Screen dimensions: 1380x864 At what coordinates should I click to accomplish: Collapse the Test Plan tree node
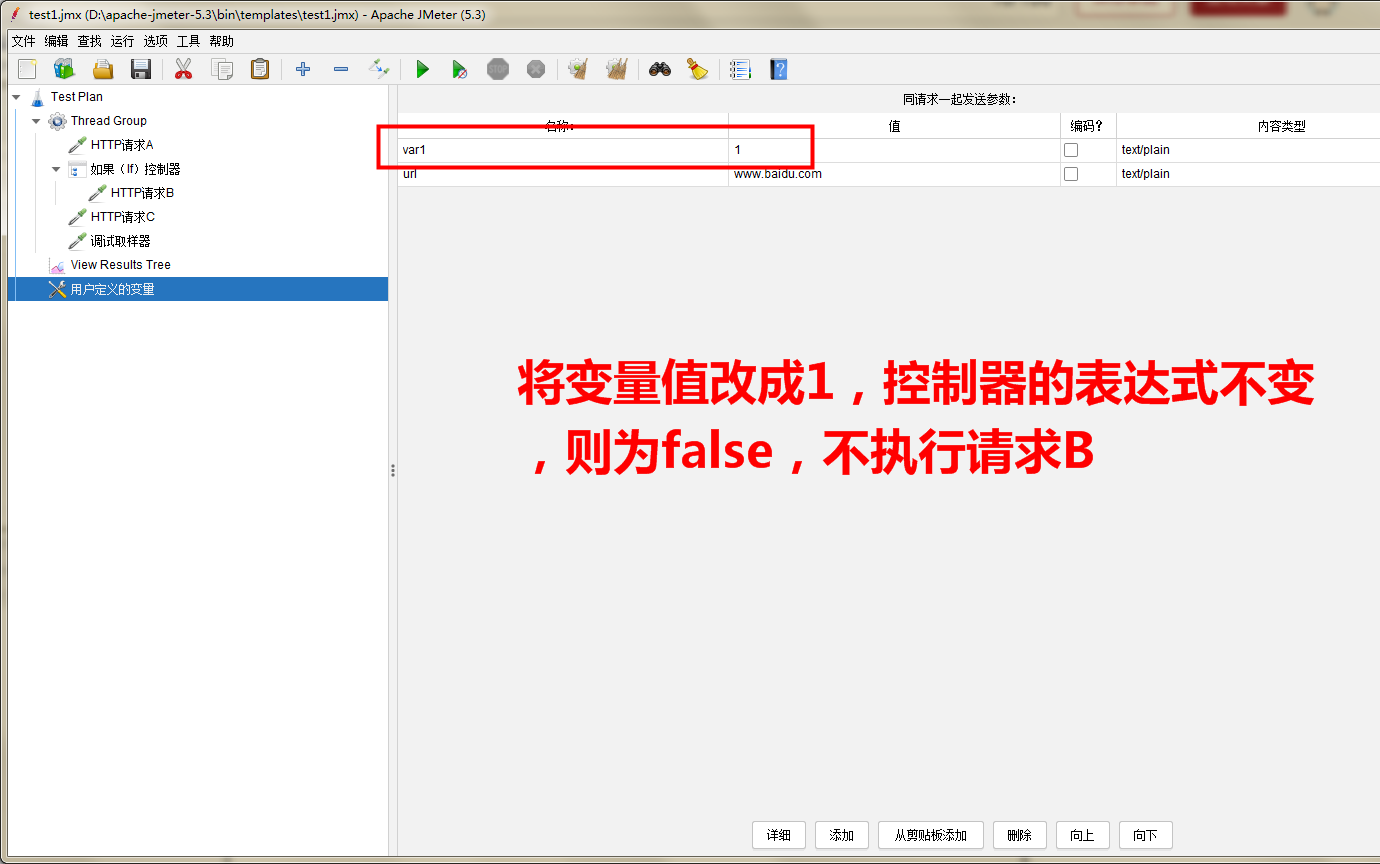(14, 96)
